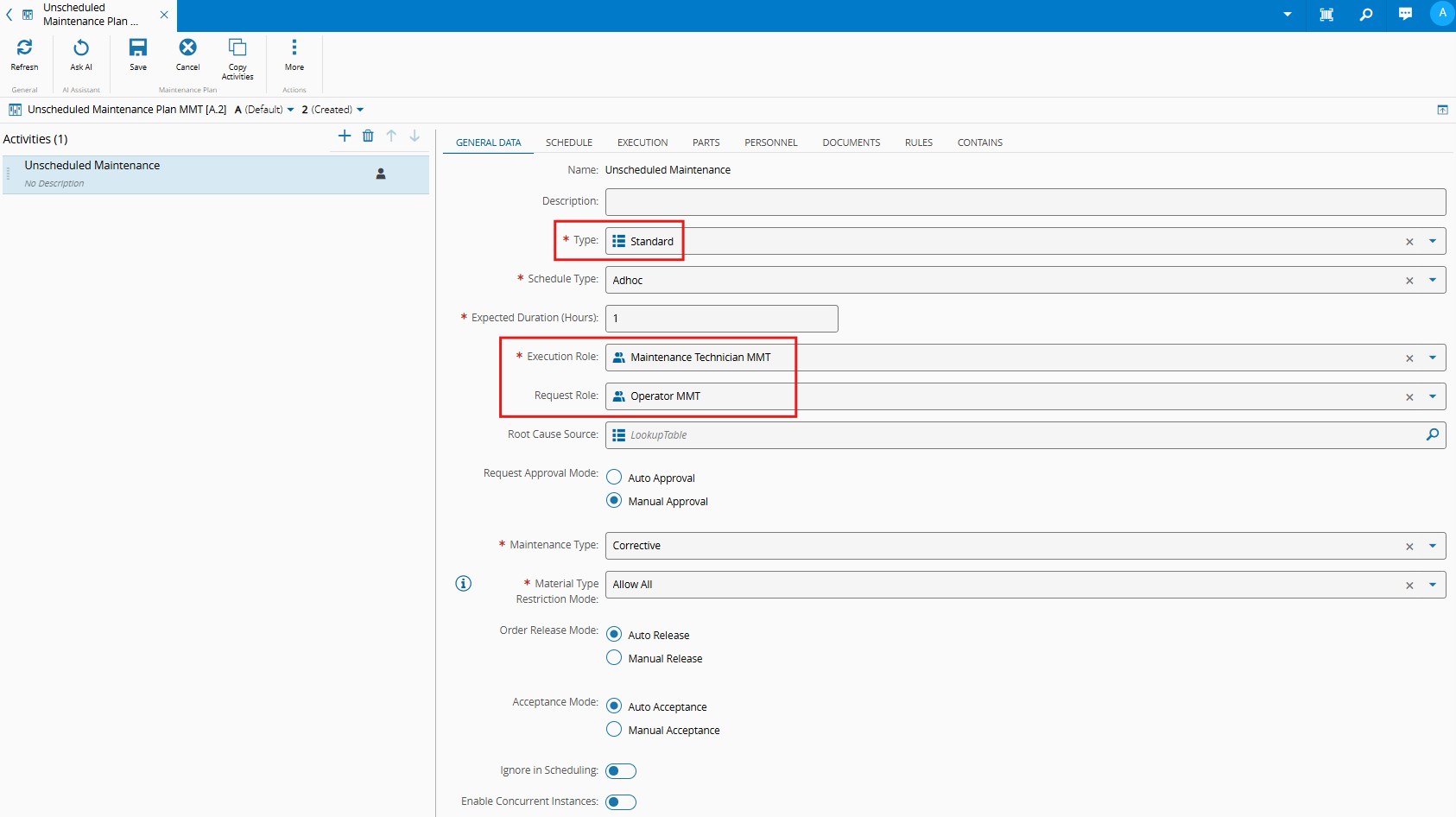The width and height of the screenshot is (1456, 817).
Task: Toggle Ignore in Scheduling switch
Action: pyautogui.click(x=621, y=771)
